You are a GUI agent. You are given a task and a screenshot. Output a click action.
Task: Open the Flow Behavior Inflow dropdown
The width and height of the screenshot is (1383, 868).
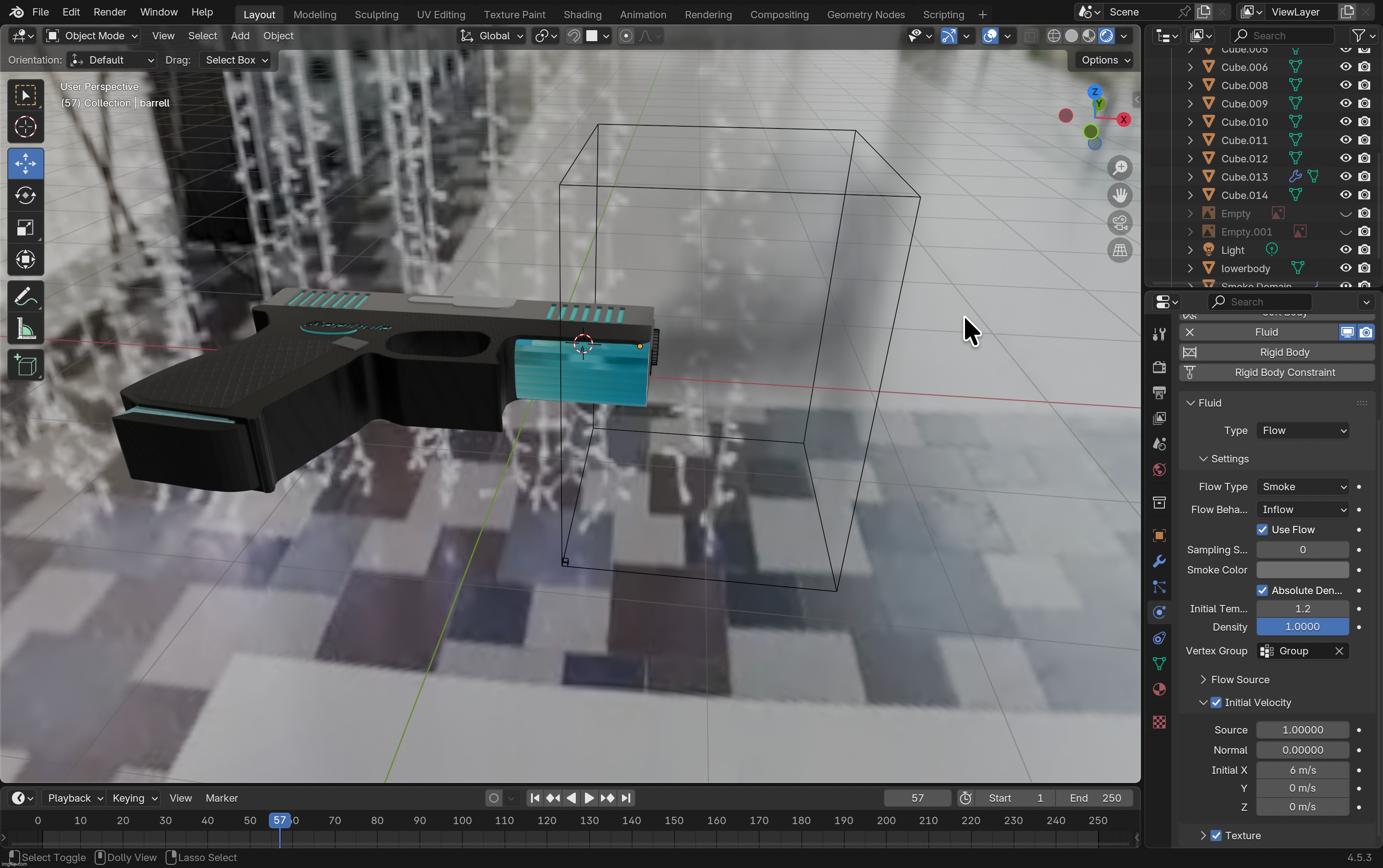tap(1302, 510)
